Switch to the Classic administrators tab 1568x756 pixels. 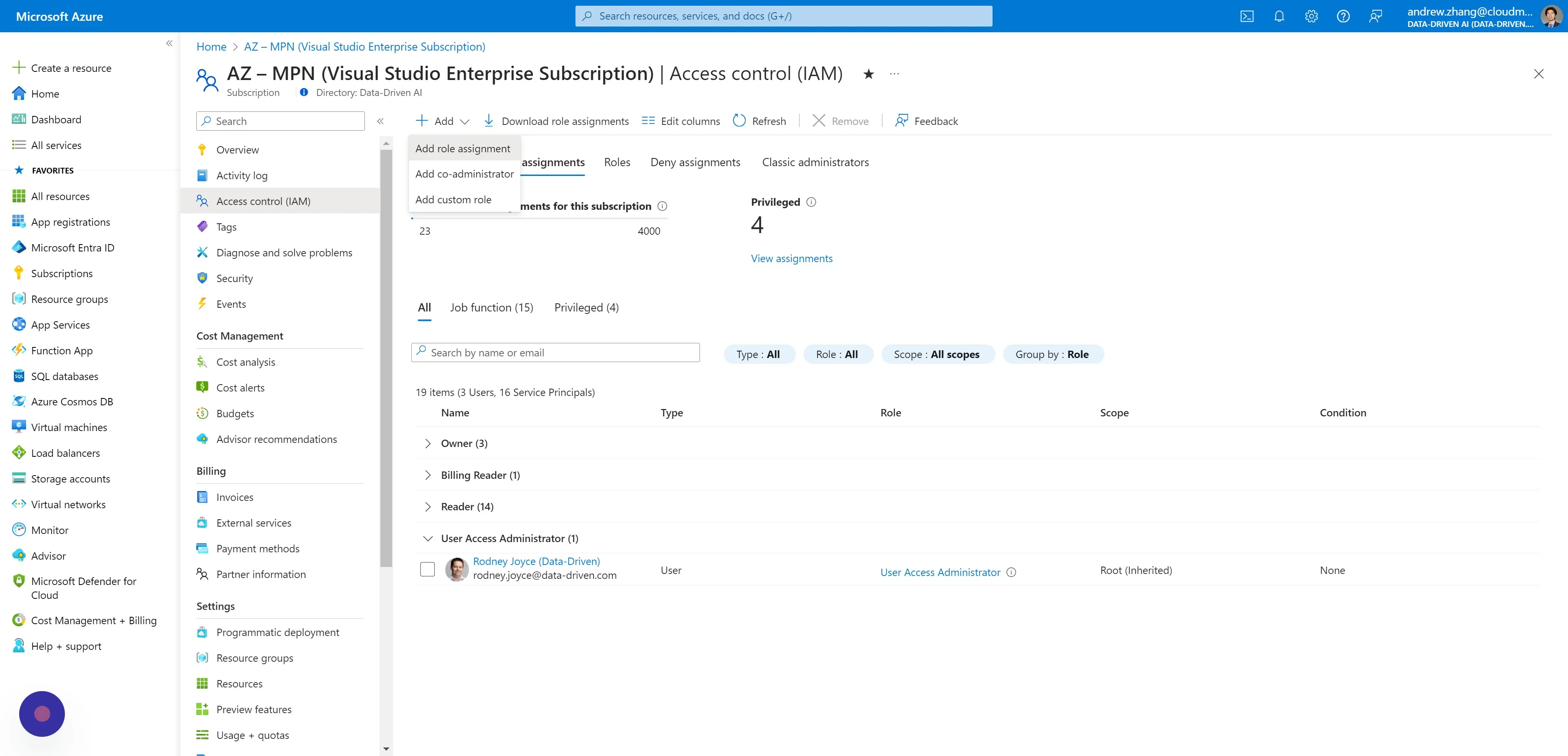(x=815, y=162)
